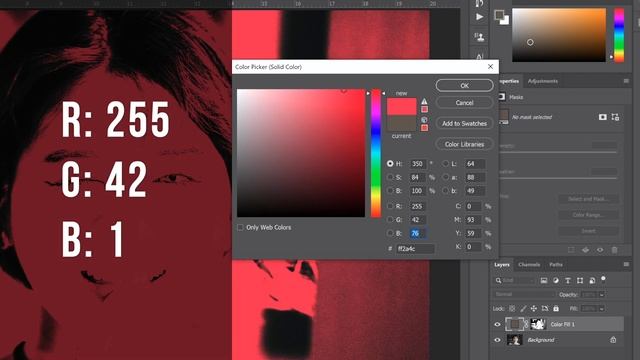Open the layer blend mode Normal dropdown
The height and width of the screenshot is (360, 640).
click(x=524, y=294)
